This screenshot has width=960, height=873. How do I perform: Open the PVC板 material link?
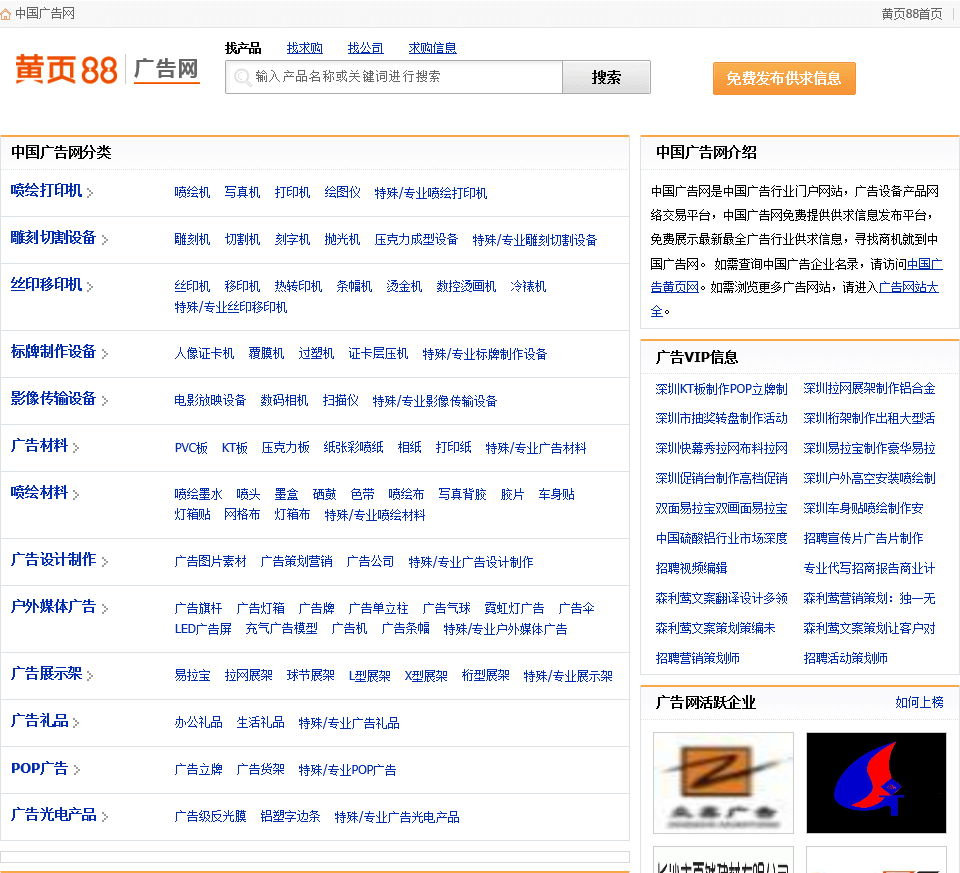coord(191,448)
